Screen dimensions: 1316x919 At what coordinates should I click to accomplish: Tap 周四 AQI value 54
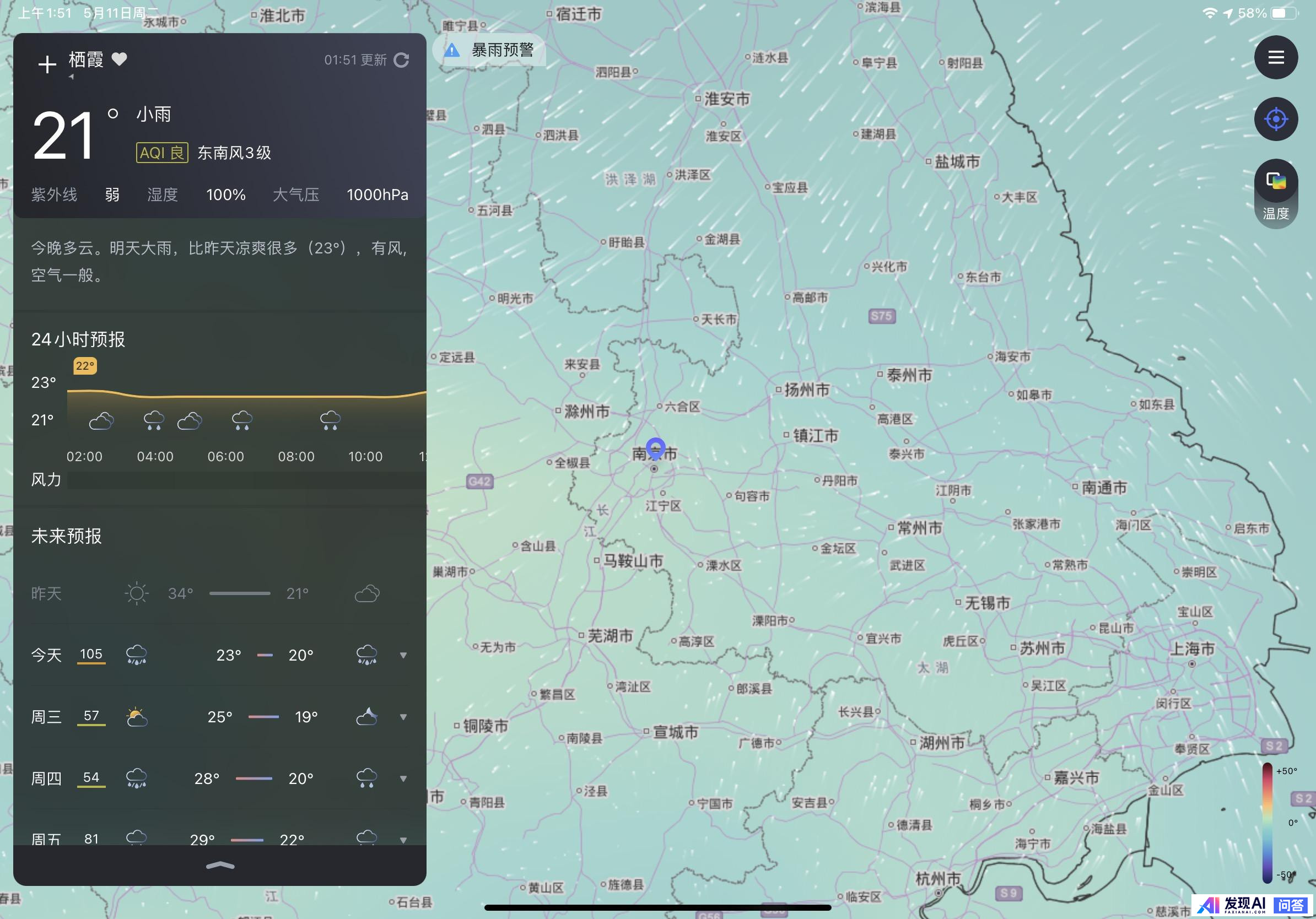91,778
